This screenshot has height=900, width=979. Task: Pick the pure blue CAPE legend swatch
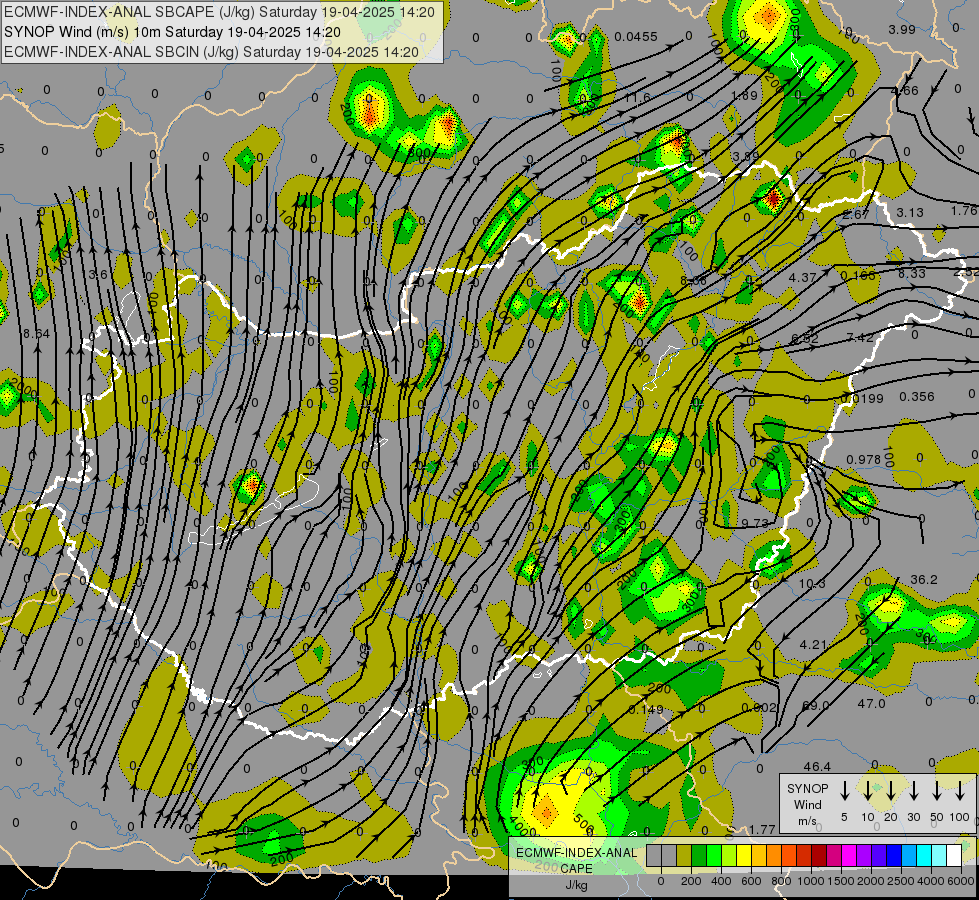(x=893, y=855)
